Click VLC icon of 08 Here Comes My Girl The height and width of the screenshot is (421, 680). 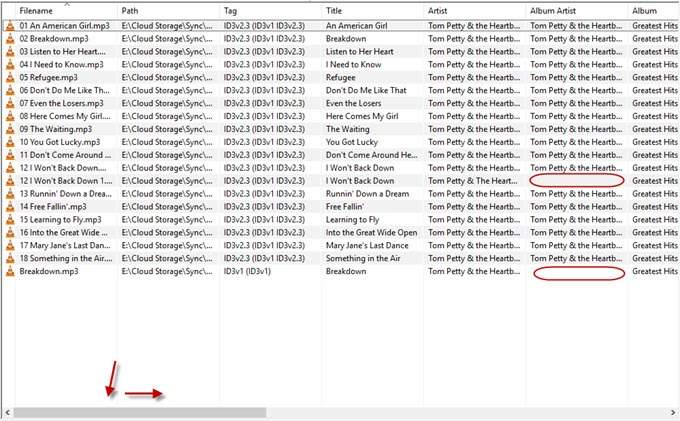tap(10, 117)
